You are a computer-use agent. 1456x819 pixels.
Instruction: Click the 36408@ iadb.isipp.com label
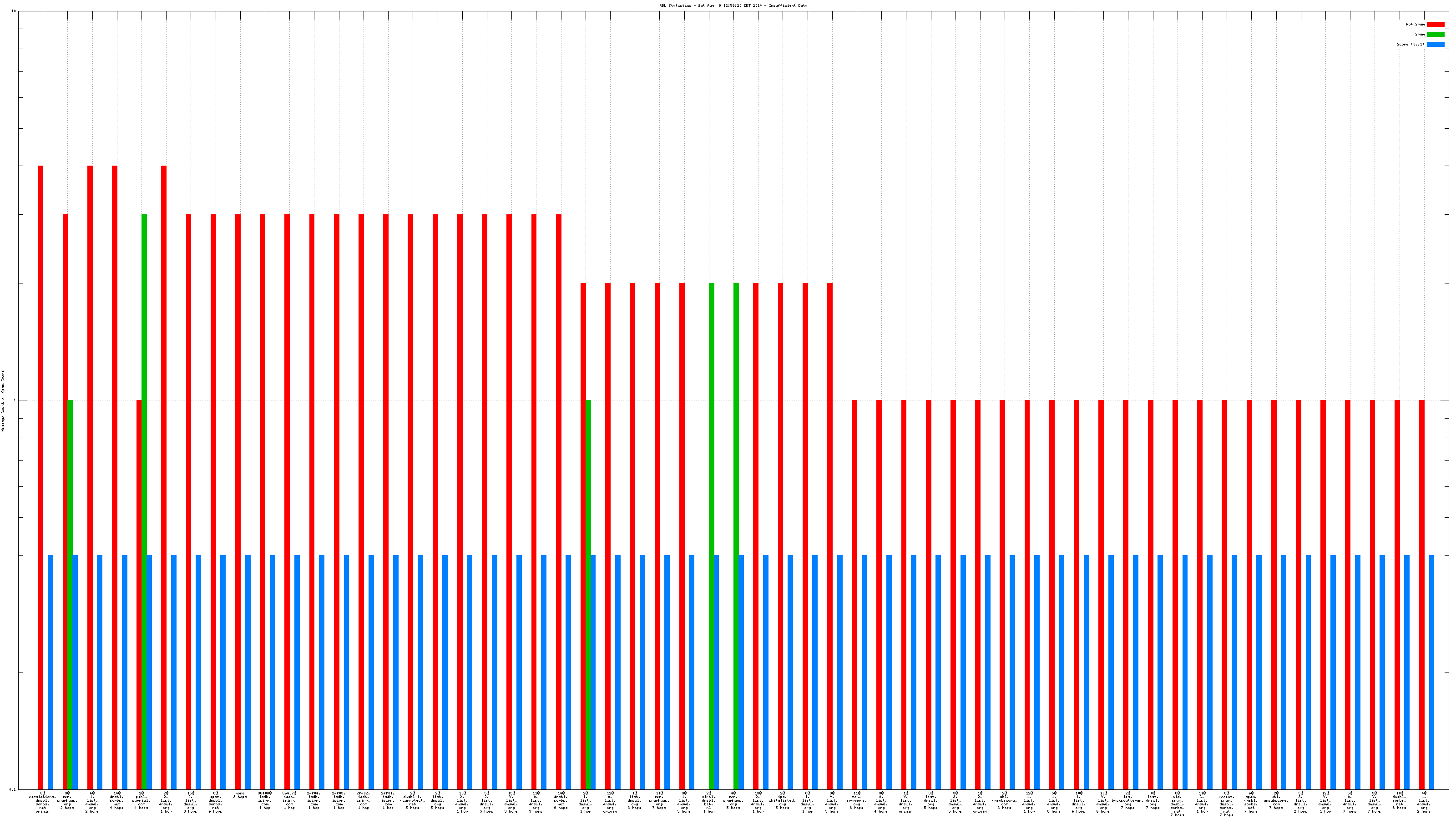tap(264, 801)
